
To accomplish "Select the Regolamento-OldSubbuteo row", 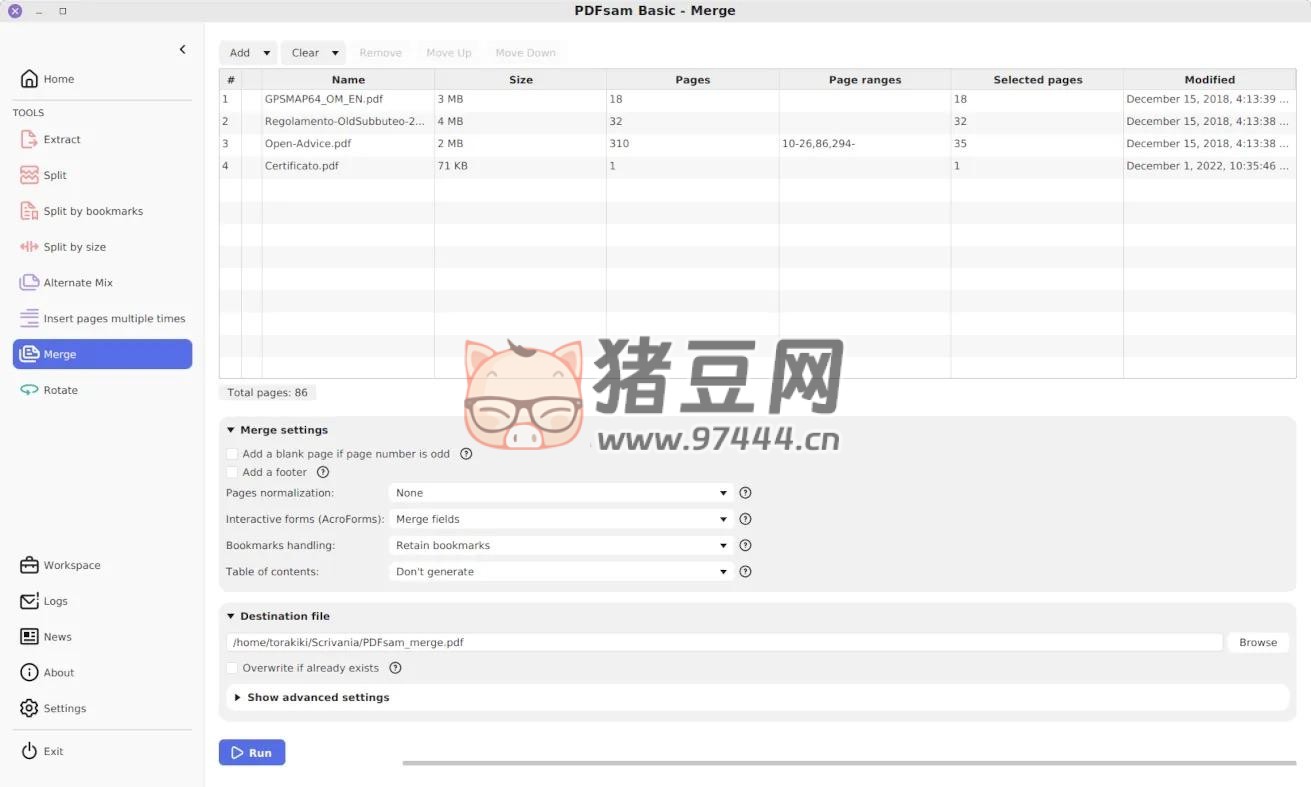I will tap(758, 122).
